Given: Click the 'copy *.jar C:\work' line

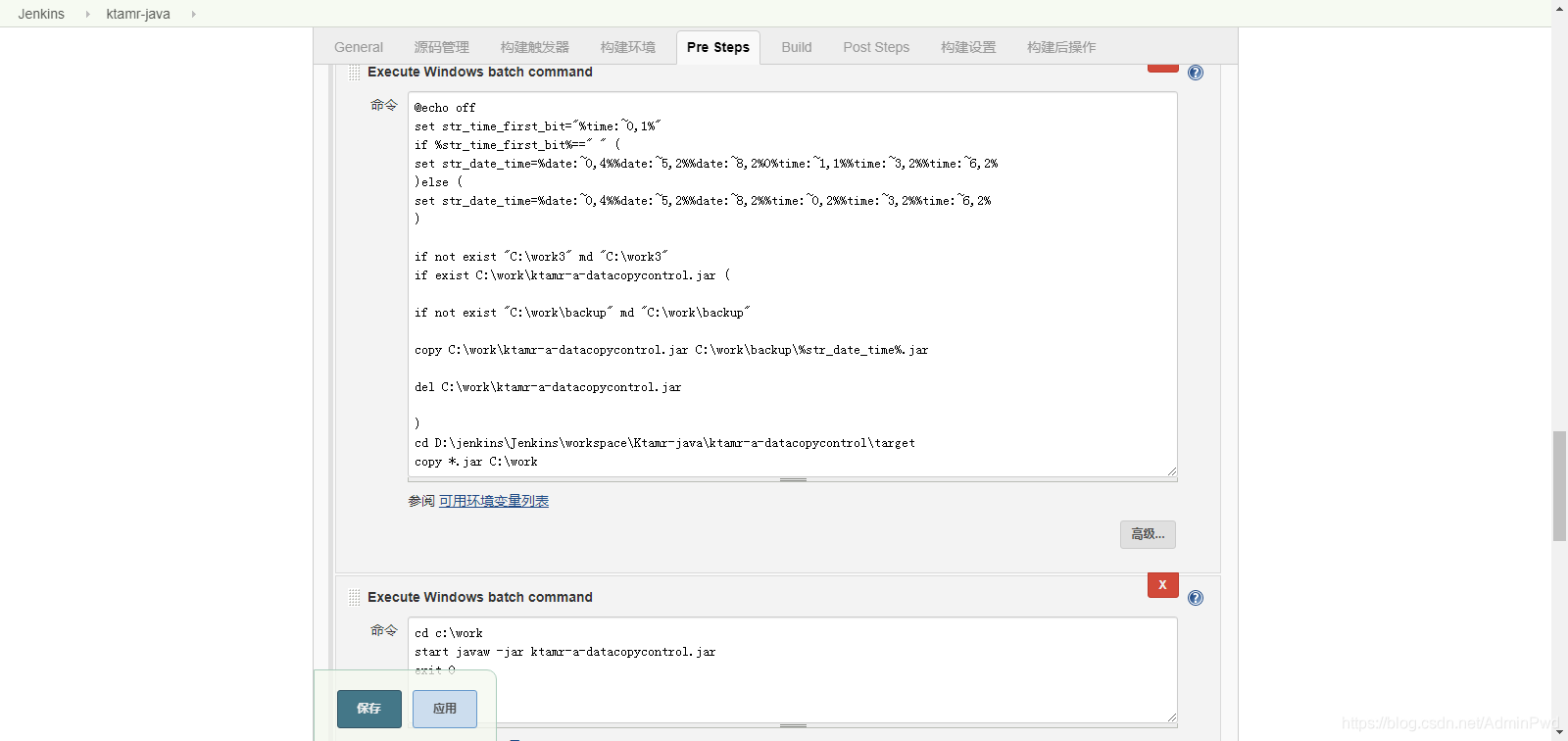Looking at the screenshot, I should pos(476,462).
